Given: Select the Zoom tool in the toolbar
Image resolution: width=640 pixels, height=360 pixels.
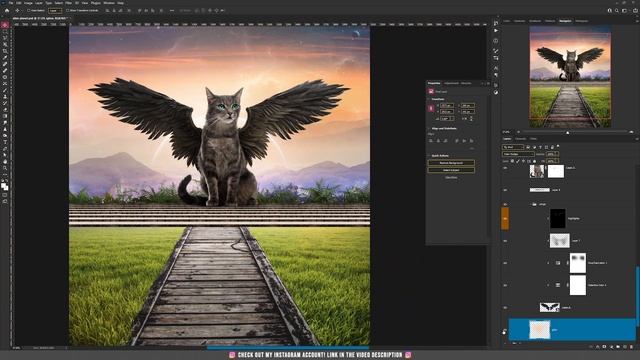Looking at the screenshot, I should [4, 168].
